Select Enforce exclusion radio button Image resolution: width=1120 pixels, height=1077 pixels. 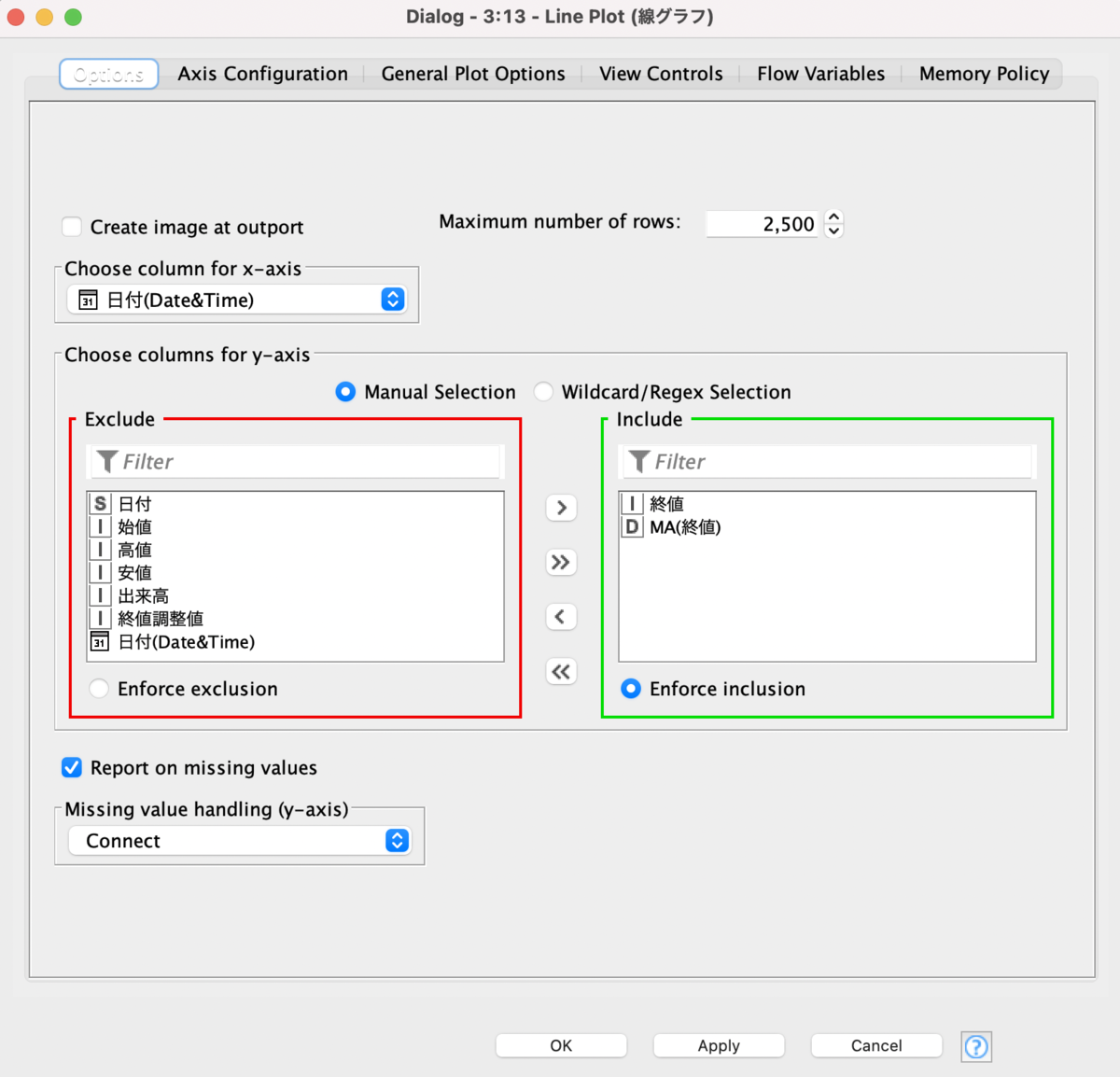click(99, 689)
